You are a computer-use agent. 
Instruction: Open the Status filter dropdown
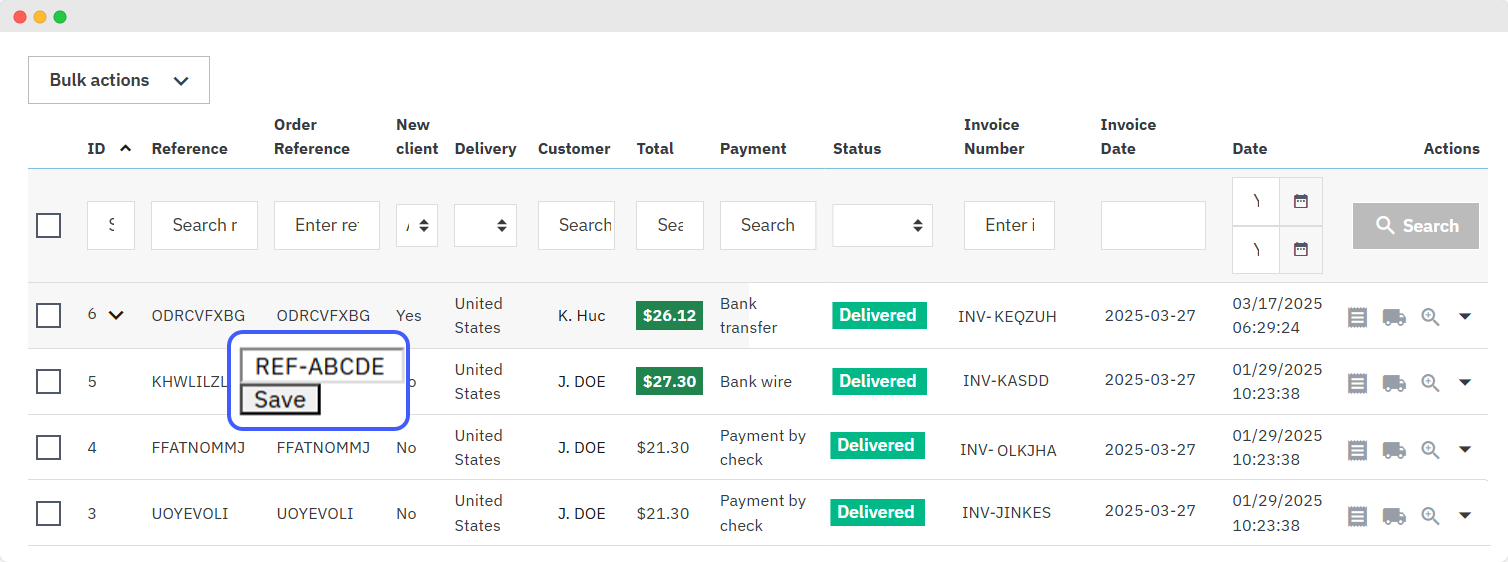[x=882, y=225]
